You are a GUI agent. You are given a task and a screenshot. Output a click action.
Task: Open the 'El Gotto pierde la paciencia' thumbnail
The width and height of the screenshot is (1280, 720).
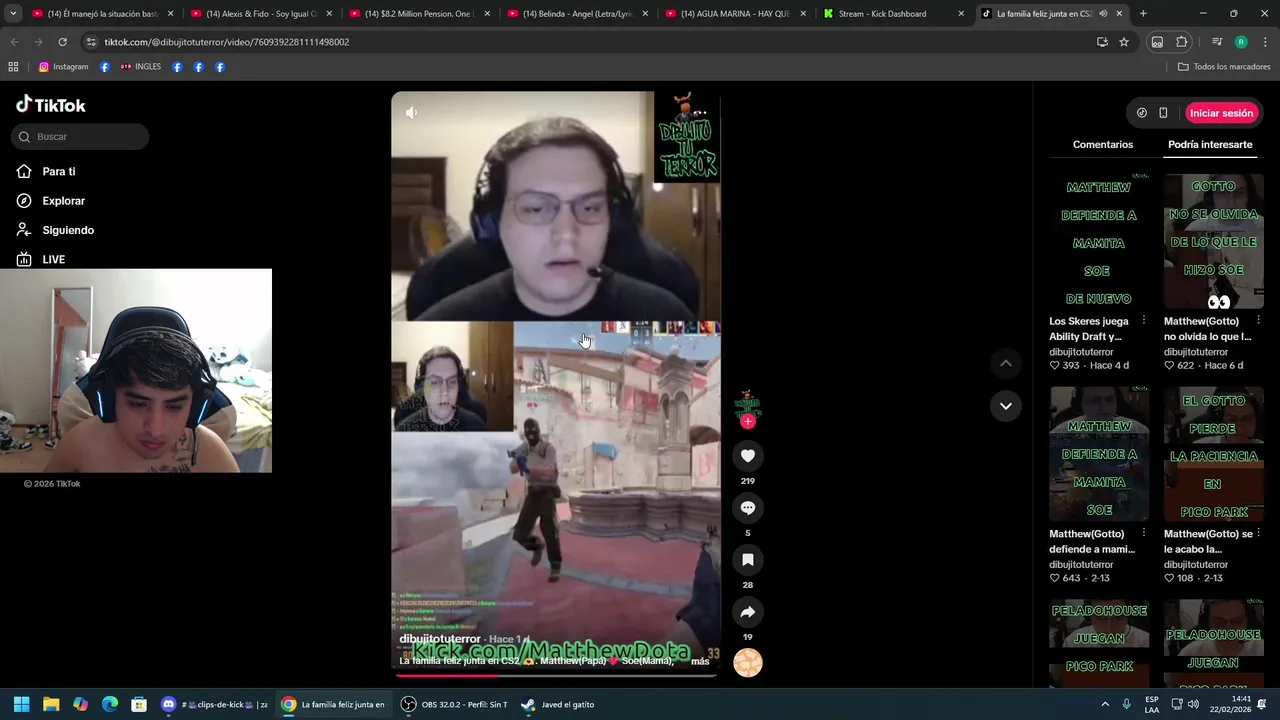pos(1213,455)
